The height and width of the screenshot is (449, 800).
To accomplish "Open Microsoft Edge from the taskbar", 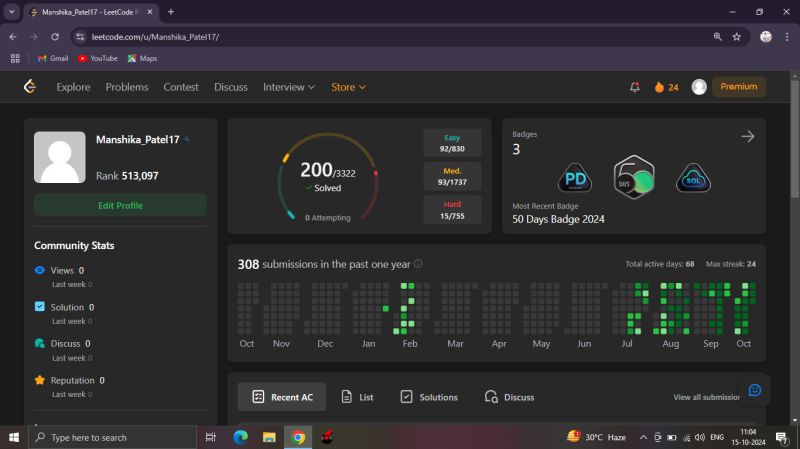I will coord(240,437).
